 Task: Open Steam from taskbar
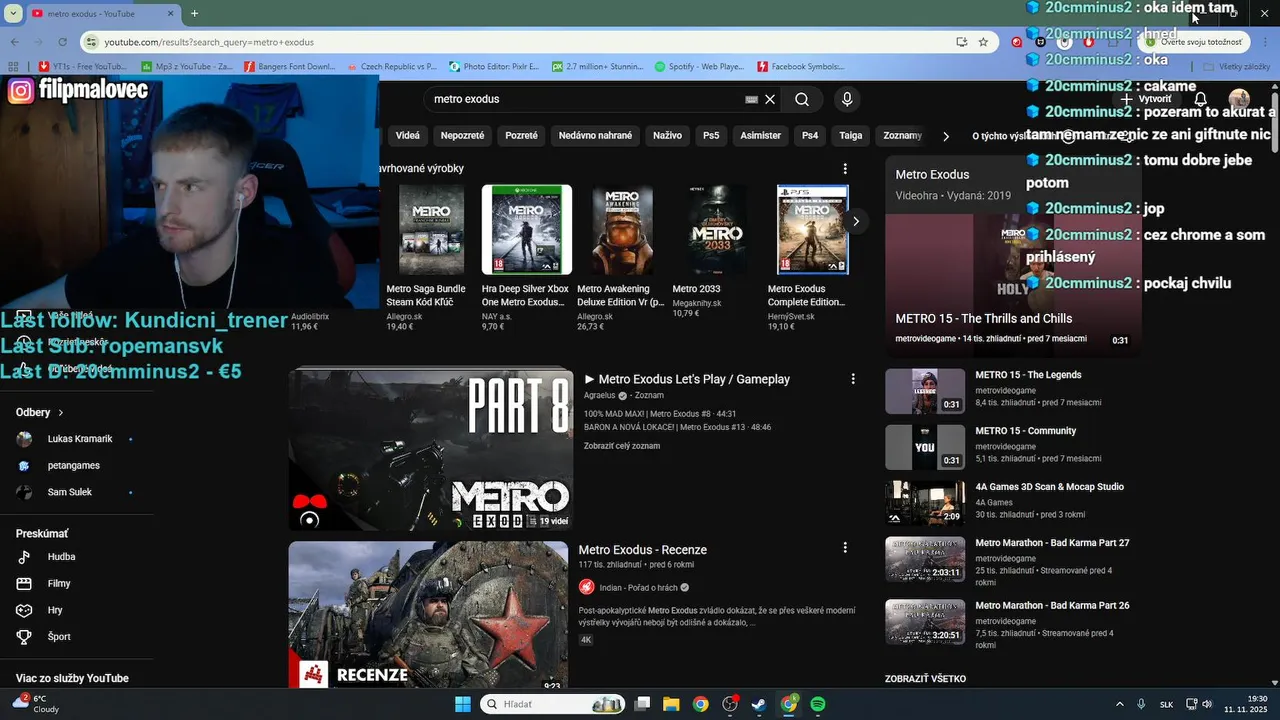point(759,704)
